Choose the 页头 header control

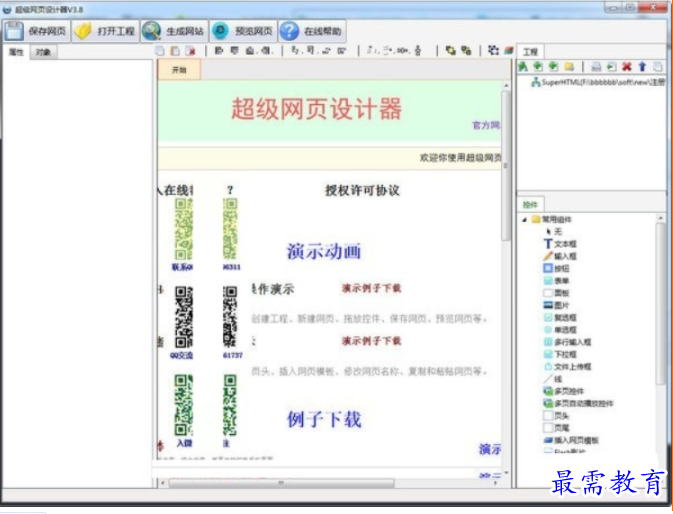pyautogui.click(x=556, y=416)
